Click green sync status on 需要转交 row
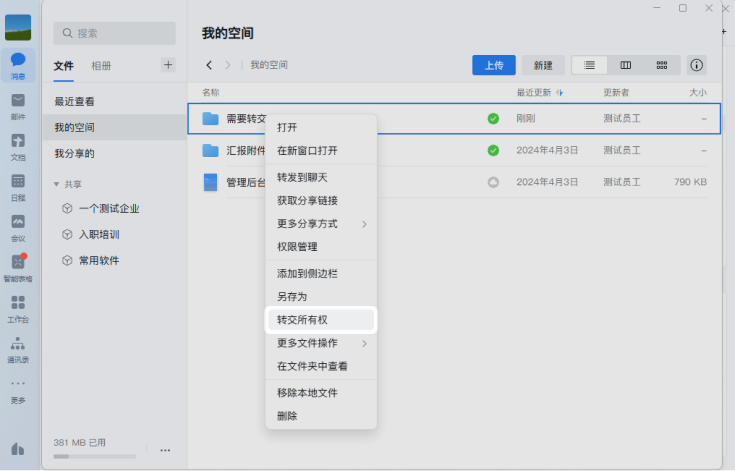This screenshot has height=471, width=735. [x=493, y=119]
